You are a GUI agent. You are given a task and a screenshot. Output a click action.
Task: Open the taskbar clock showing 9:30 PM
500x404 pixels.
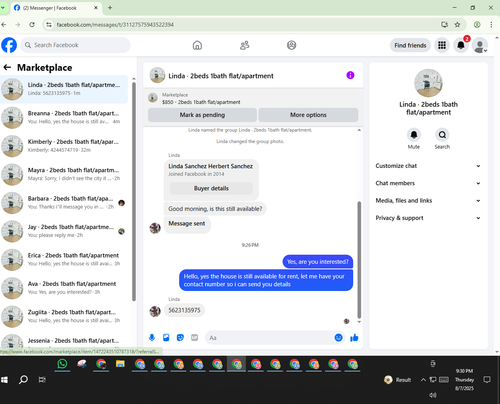[x=464, y=379]
